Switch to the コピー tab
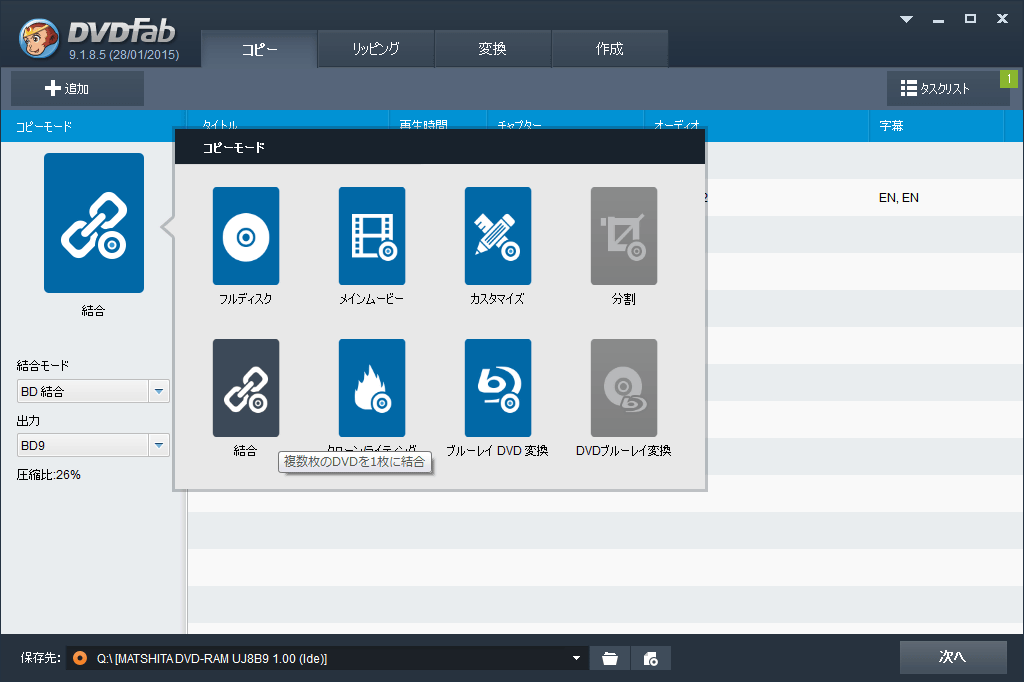 tap(259, 49)
